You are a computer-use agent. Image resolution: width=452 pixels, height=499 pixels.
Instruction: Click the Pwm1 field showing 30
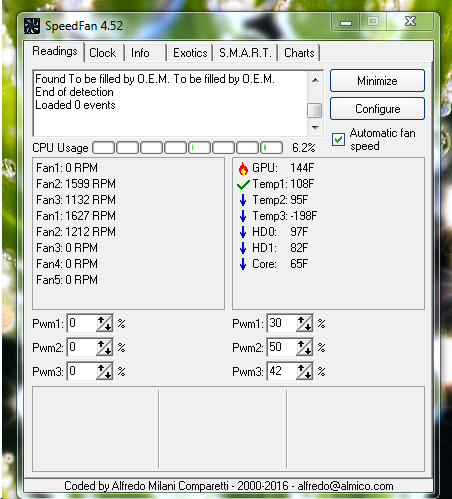pyautogui.click(x=282, y=323)
